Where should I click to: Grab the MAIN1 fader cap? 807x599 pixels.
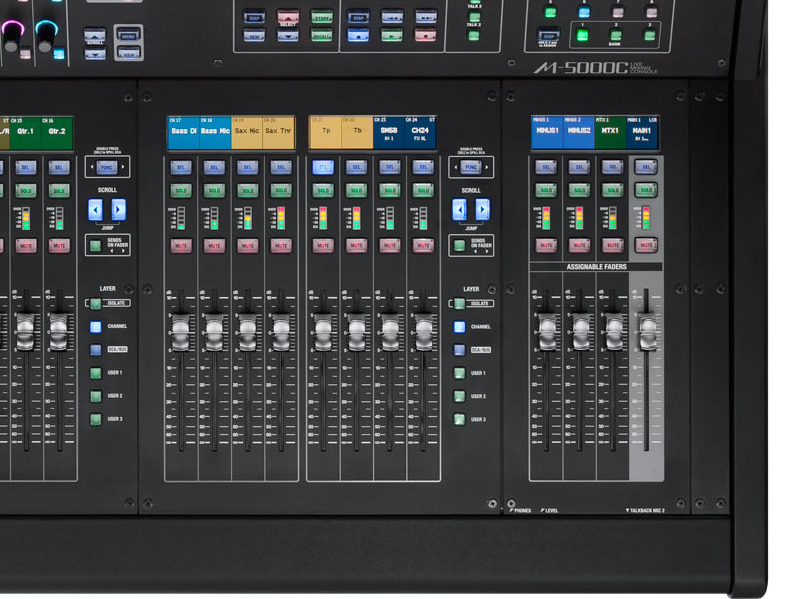click(647, 332)
